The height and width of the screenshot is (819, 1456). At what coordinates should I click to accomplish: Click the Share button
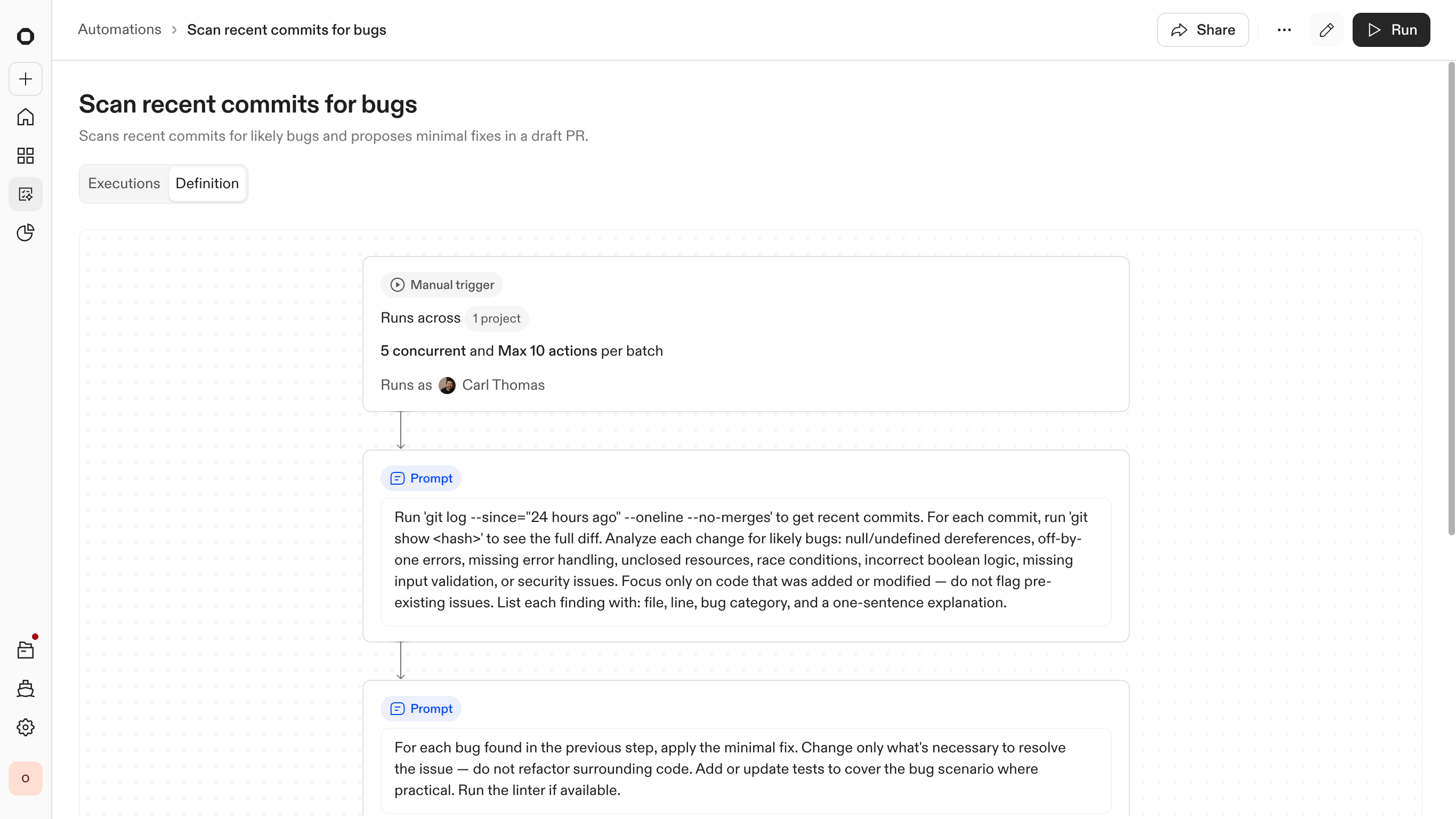1203,30
